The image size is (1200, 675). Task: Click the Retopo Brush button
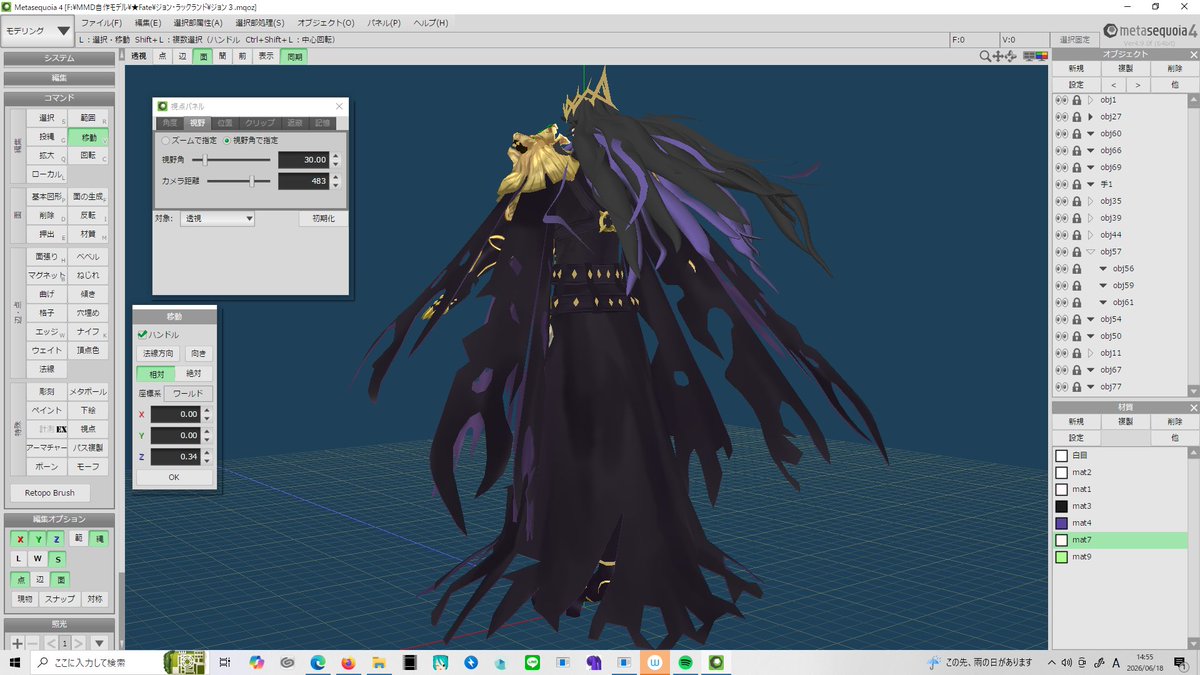tap(50, 493)
